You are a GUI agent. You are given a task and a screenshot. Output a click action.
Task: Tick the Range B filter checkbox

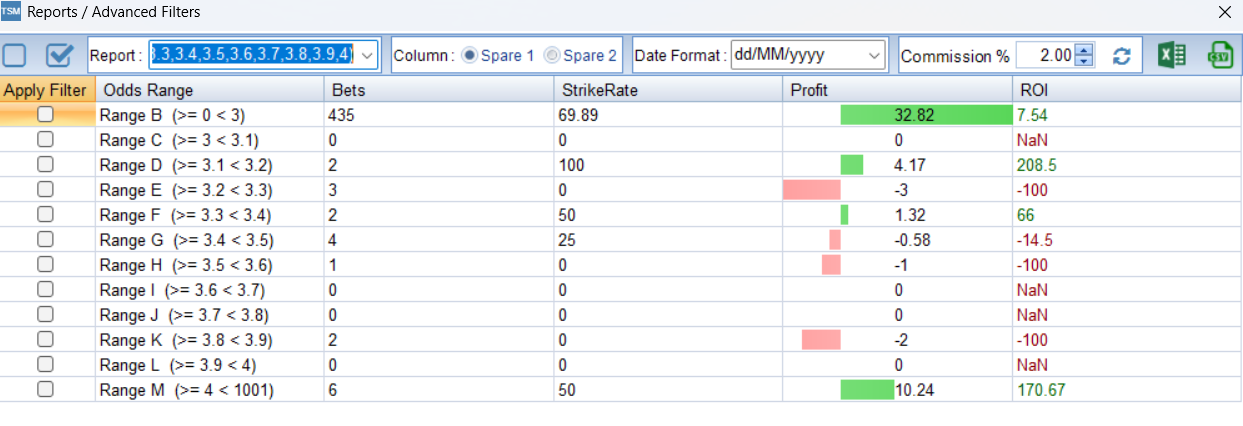coord(45,115)
